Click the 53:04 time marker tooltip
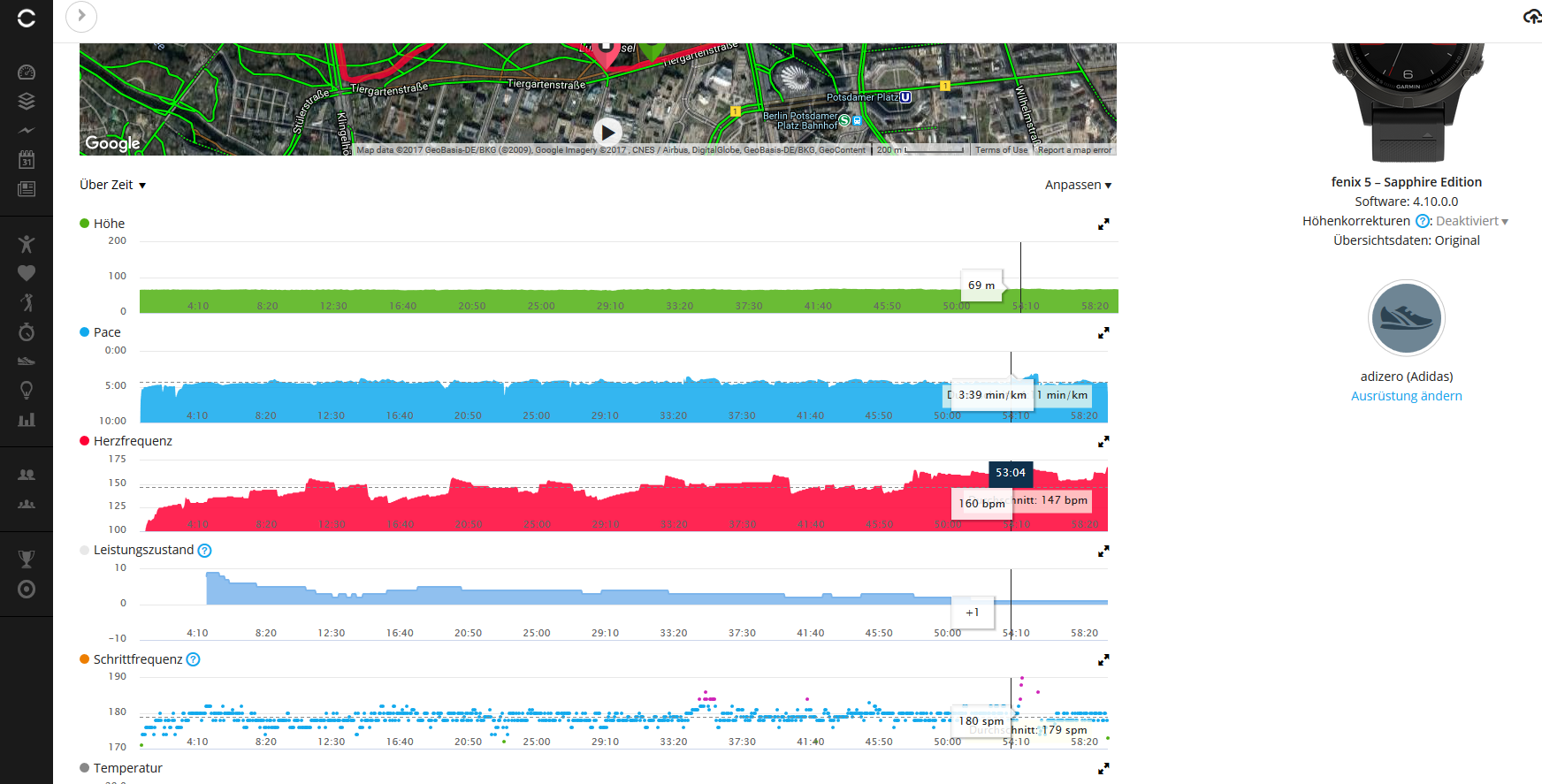The width and height of the screenshot is (1542, 784). pos(1011,473)
